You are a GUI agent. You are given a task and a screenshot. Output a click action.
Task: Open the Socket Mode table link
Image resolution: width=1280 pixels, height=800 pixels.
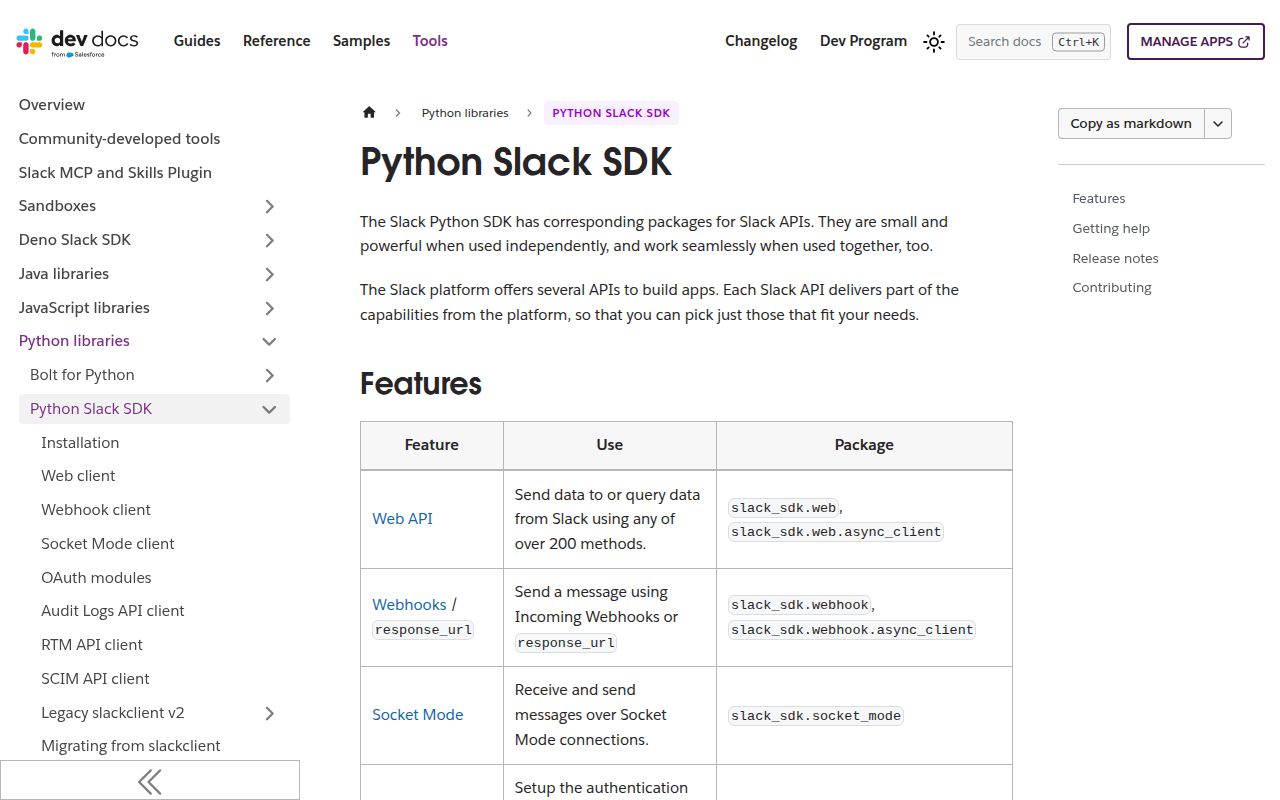click(x=418, y=715)
